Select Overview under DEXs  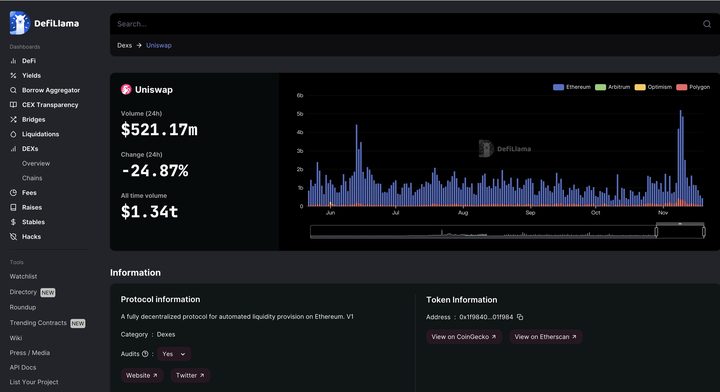pos(36,163)
